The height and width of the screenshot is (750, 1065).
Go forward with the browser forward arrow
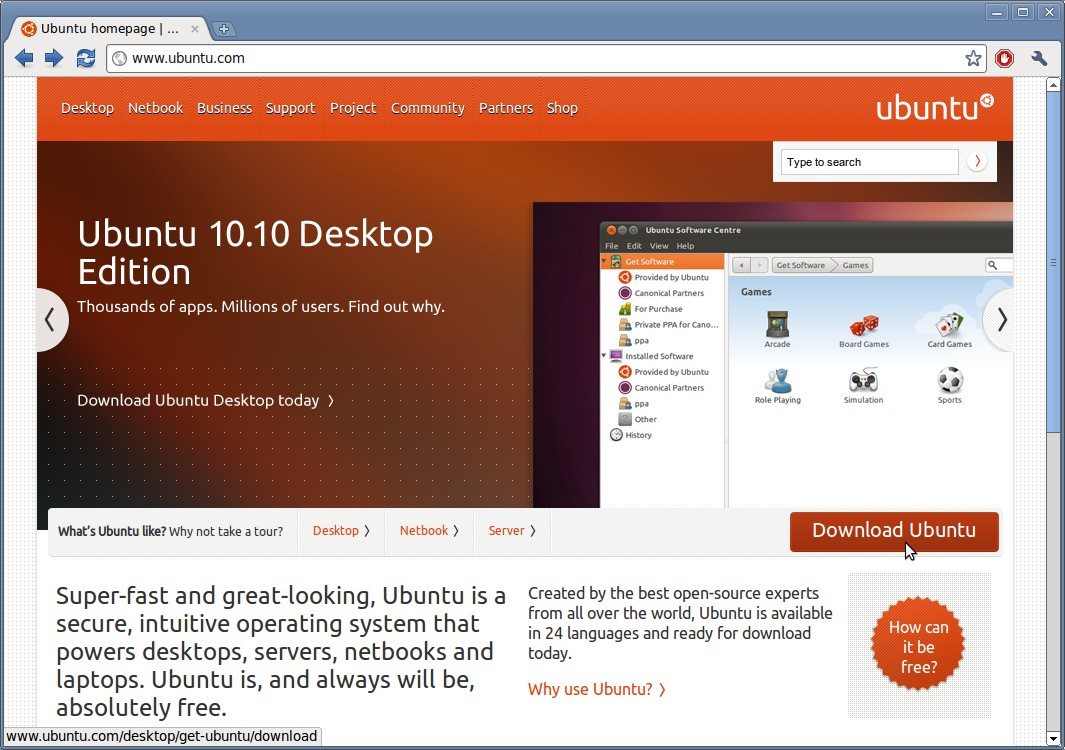(54, 58)
